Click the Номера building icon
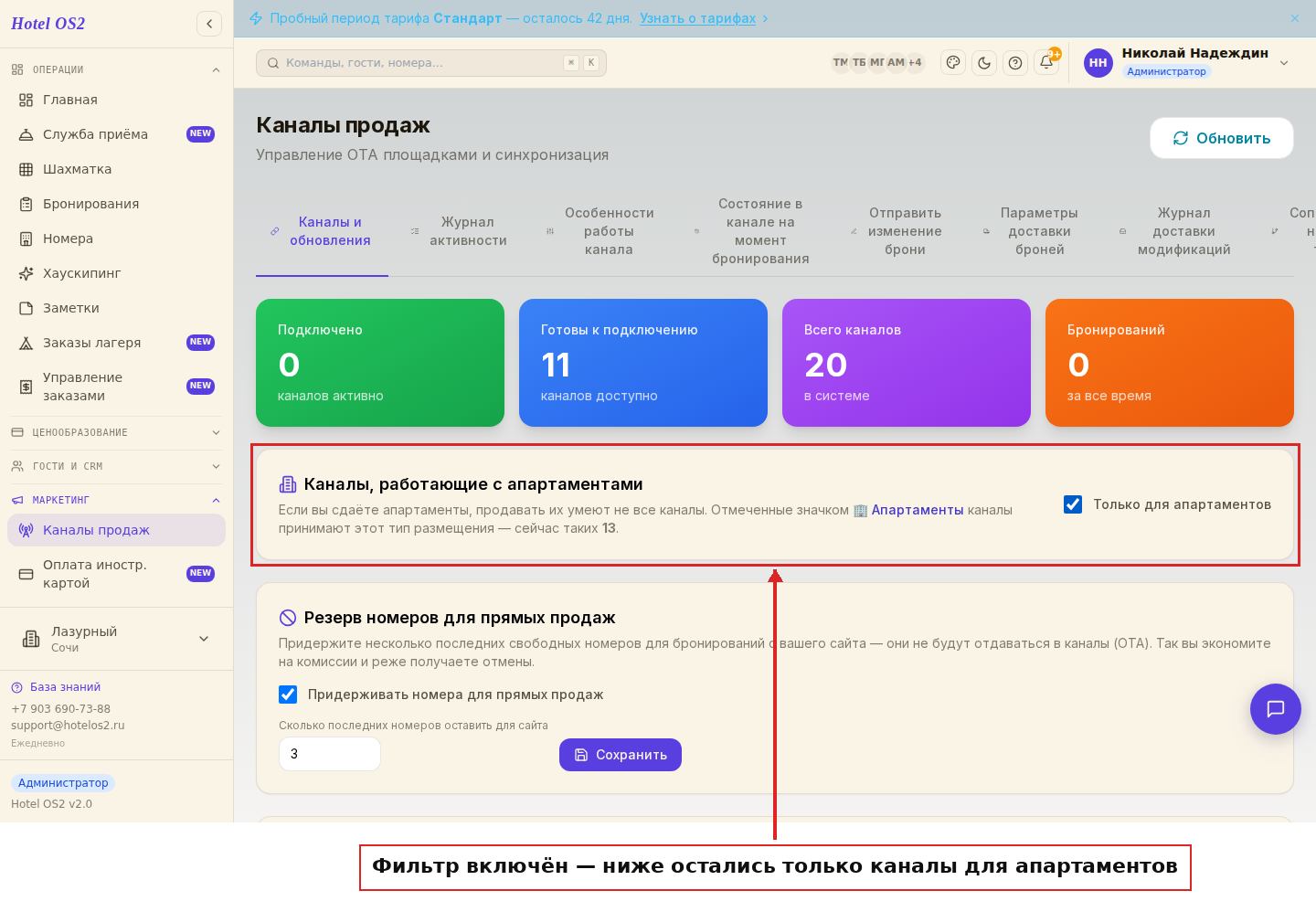Screen dimensions: 1316x912 pos(26,239)
